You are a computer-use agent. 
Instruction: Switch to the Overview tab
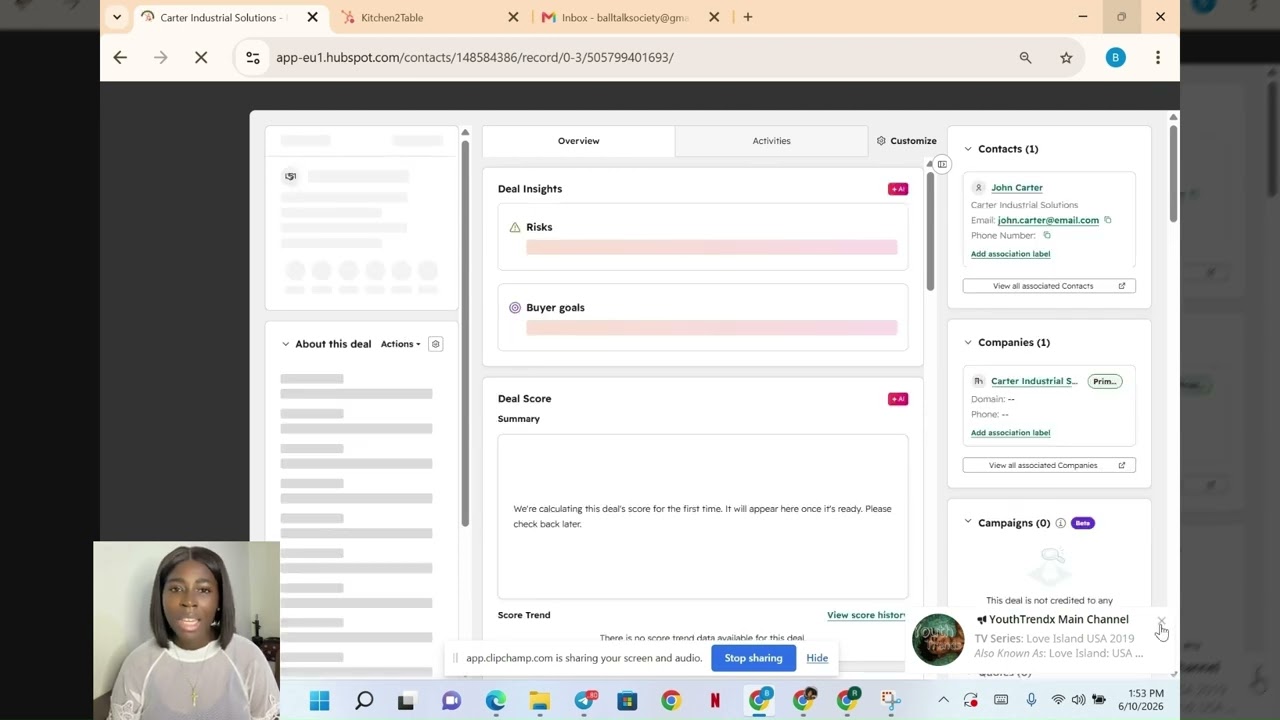[578, 141]
